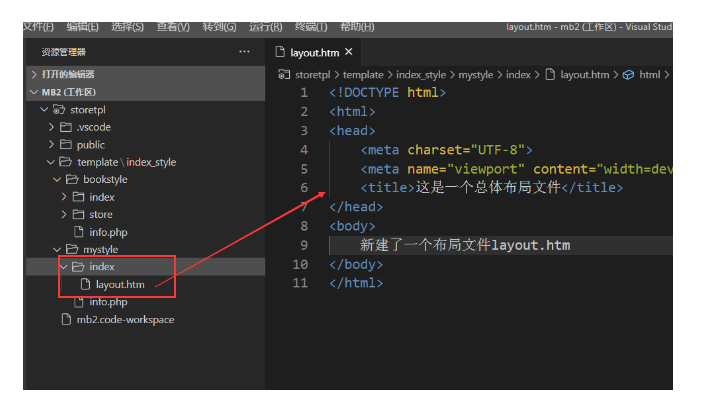Image resolution: width=708 pixels, height=394 pixels.
Task: Click file icon of info.php under bookstyle
Action: (79, 232)
